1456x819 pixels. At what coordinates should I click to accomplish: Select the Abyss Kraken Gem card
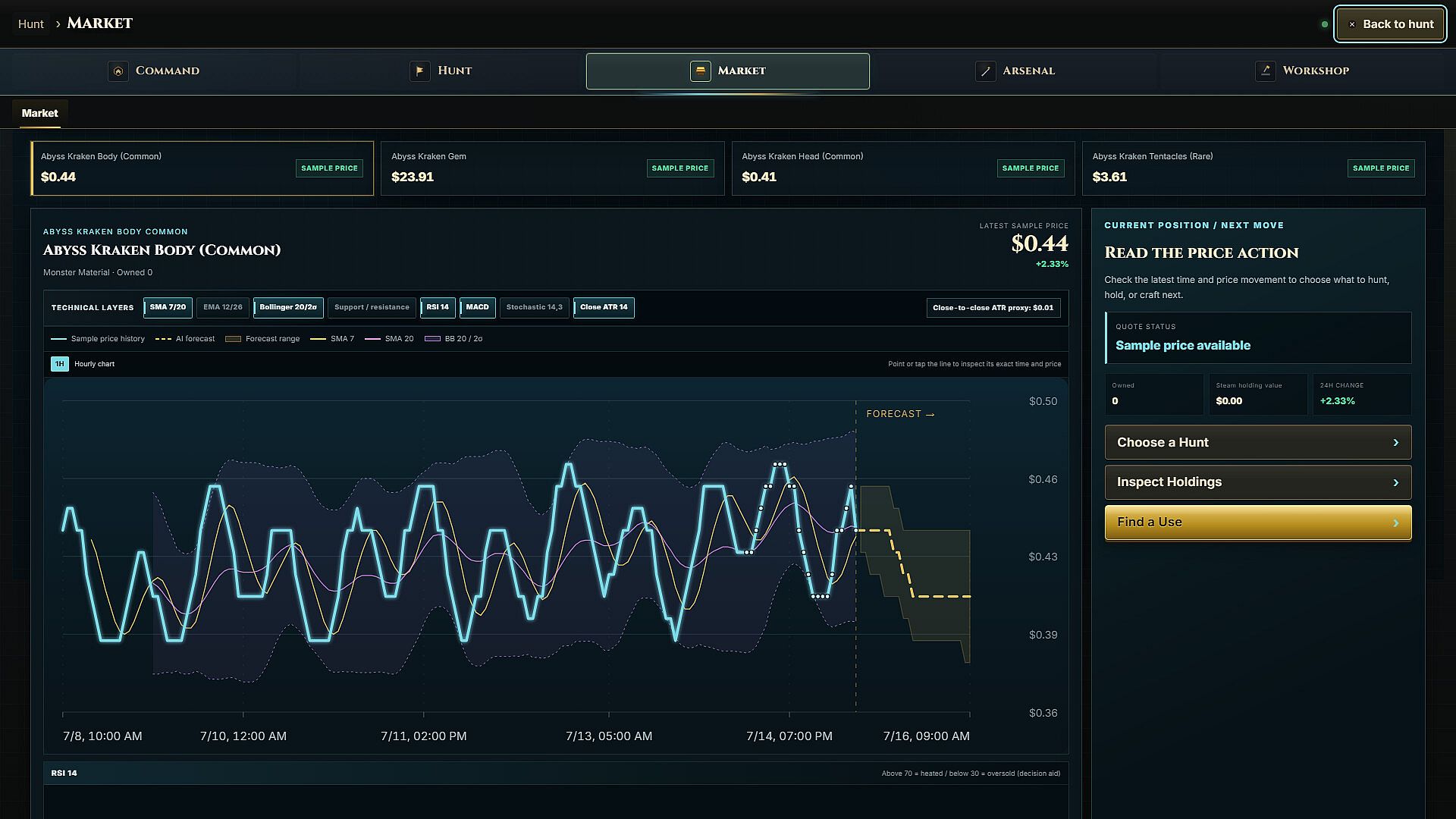pyautogui.click(x=553, y=168)
